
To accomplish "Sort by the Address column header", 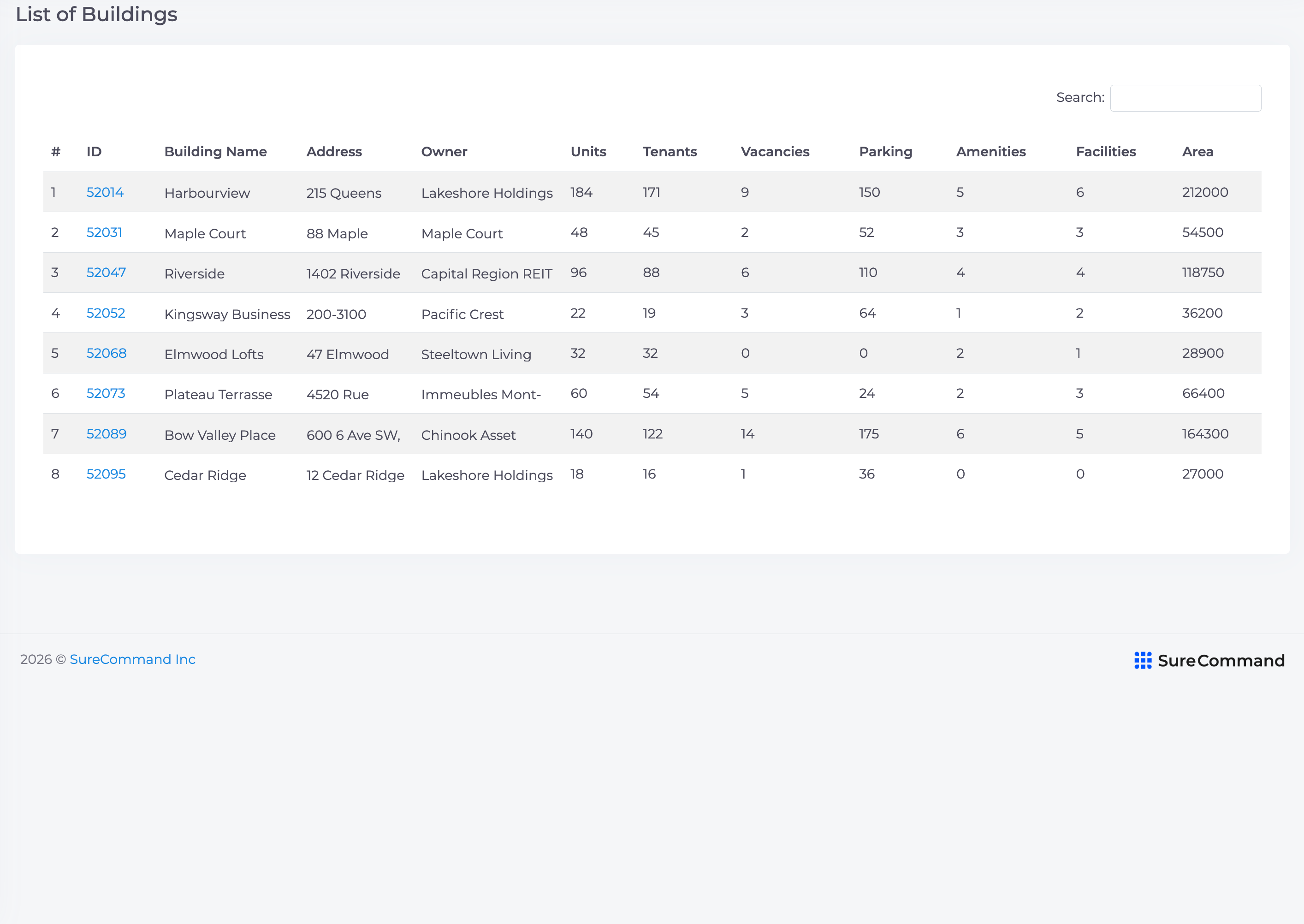I will [x=334, y=151].
